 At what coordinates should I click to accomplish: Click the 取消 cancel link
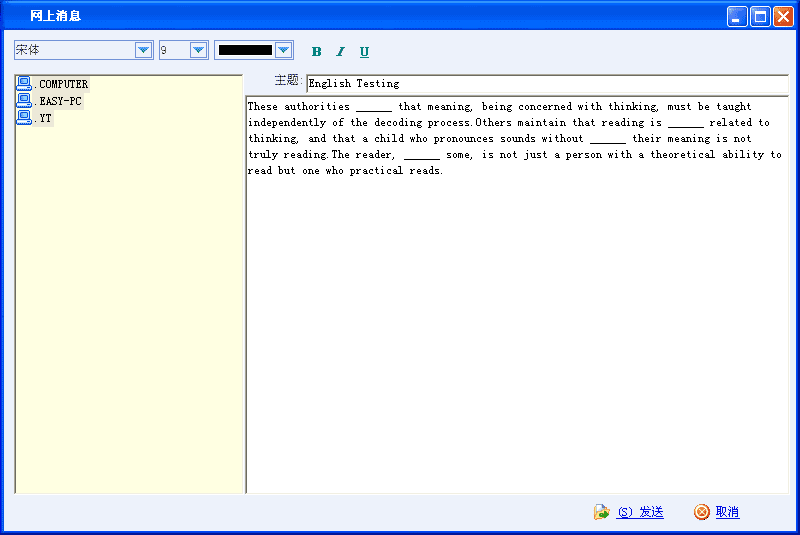tap(727, 512)
